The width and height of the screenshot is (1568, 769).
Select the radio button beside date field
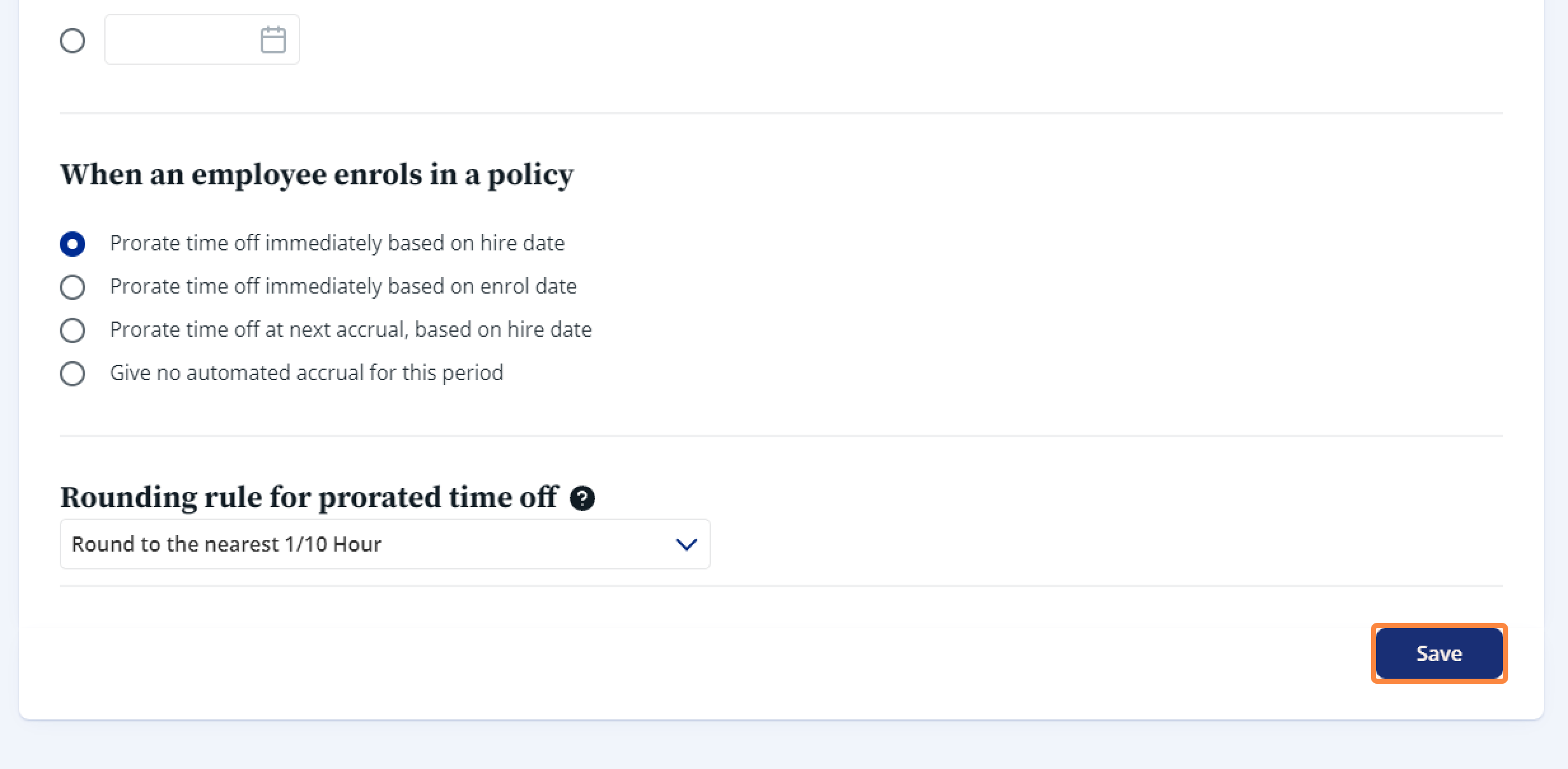coord(72,41)
